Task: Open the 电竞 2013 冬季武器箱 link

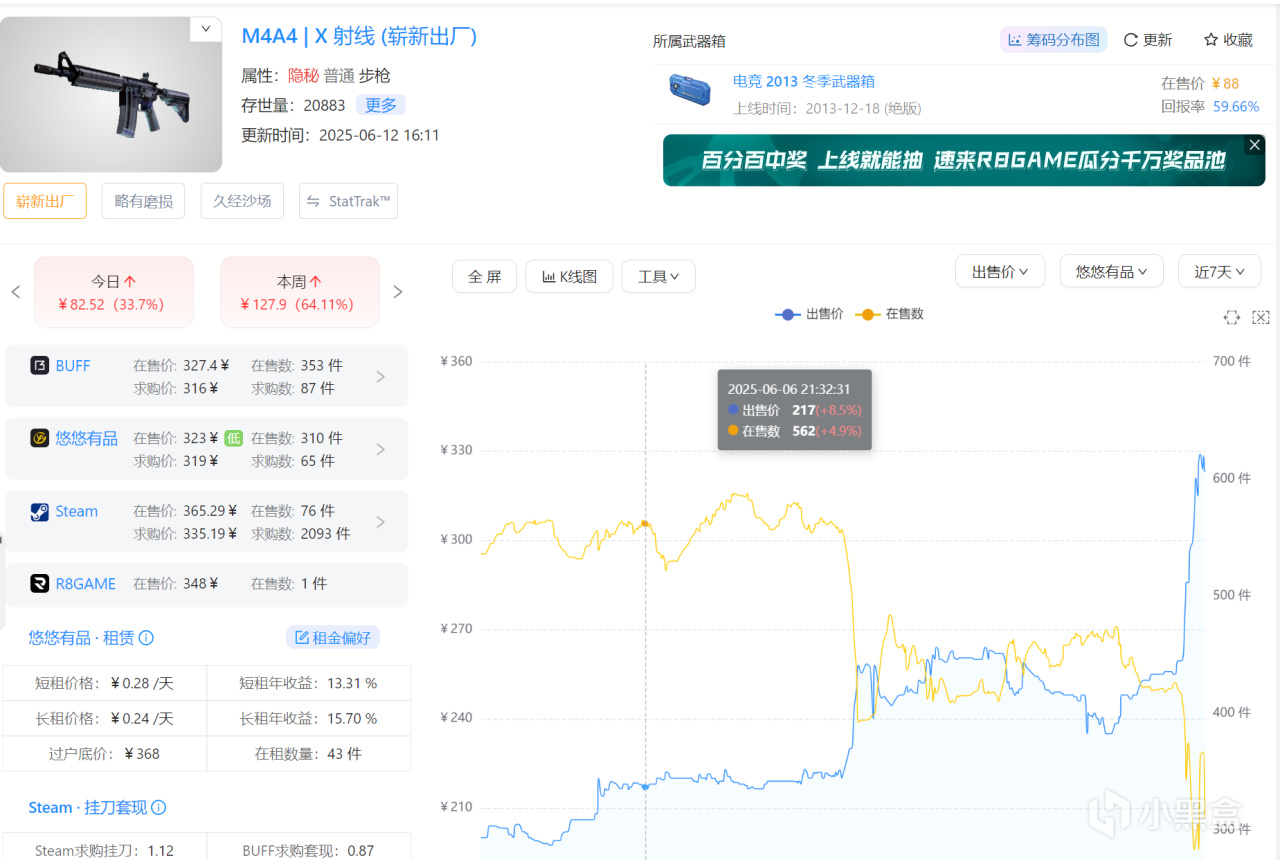Action: 804,82
